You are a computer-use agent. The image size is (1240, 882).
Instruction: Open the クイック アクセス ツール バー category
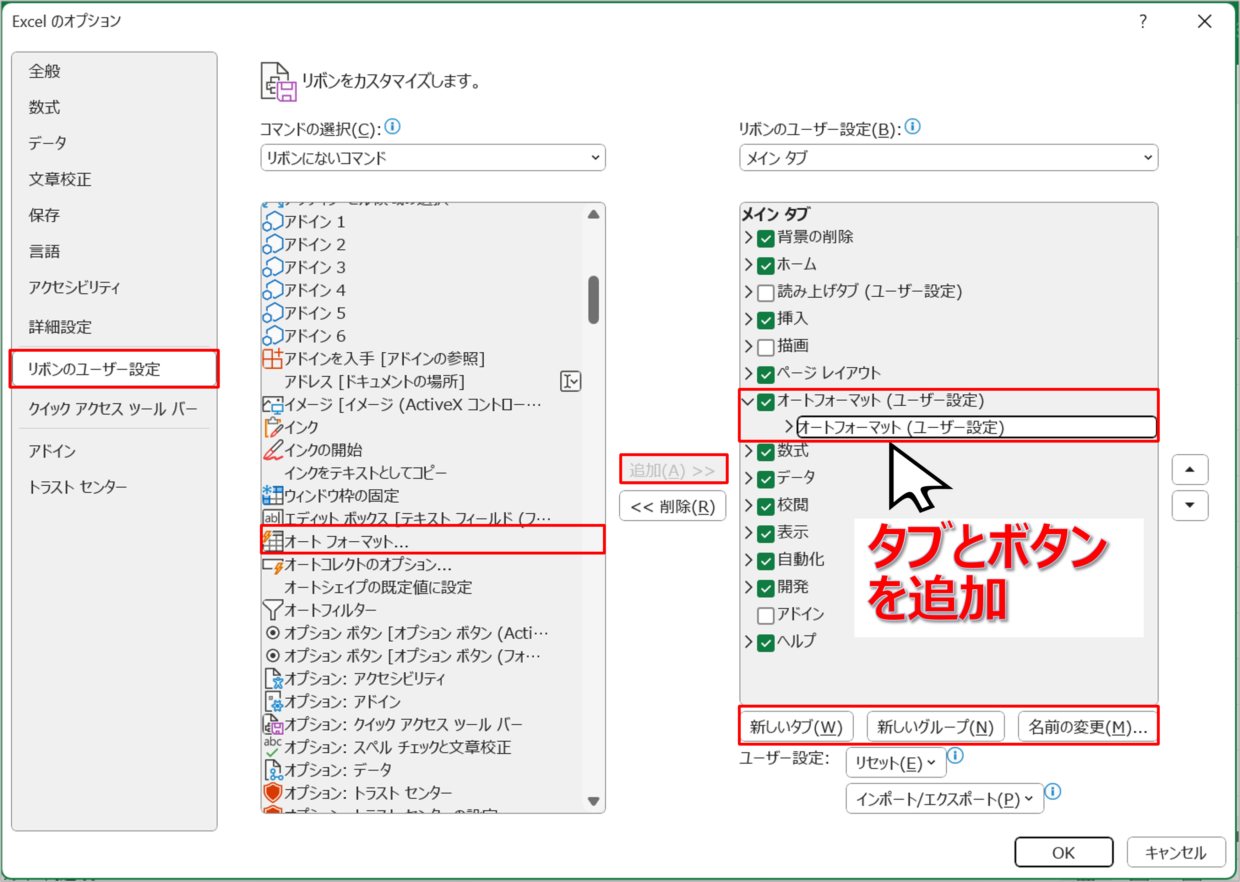pos(114,409)
